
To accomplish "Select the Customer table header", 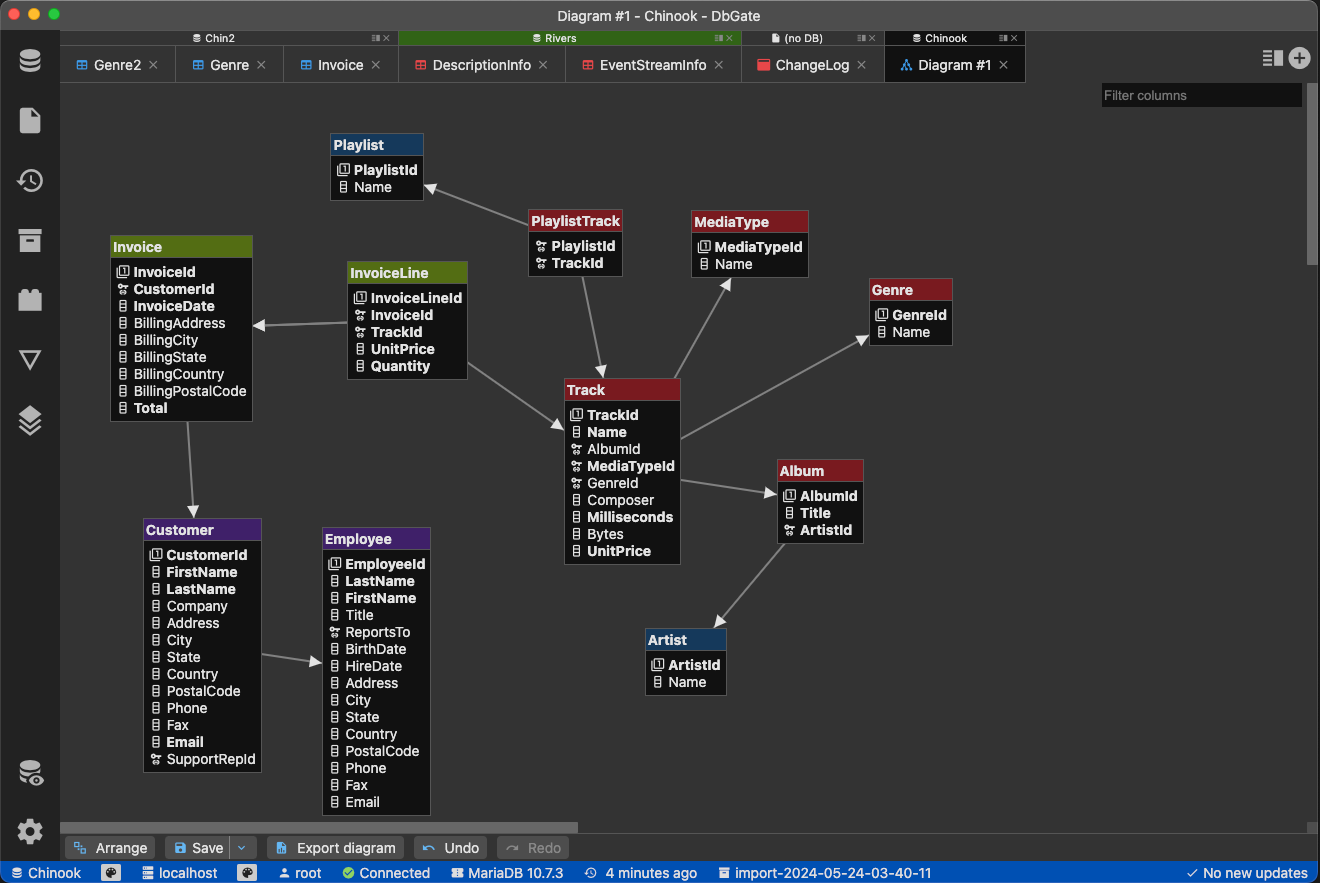I will click(x=202, y=530).
